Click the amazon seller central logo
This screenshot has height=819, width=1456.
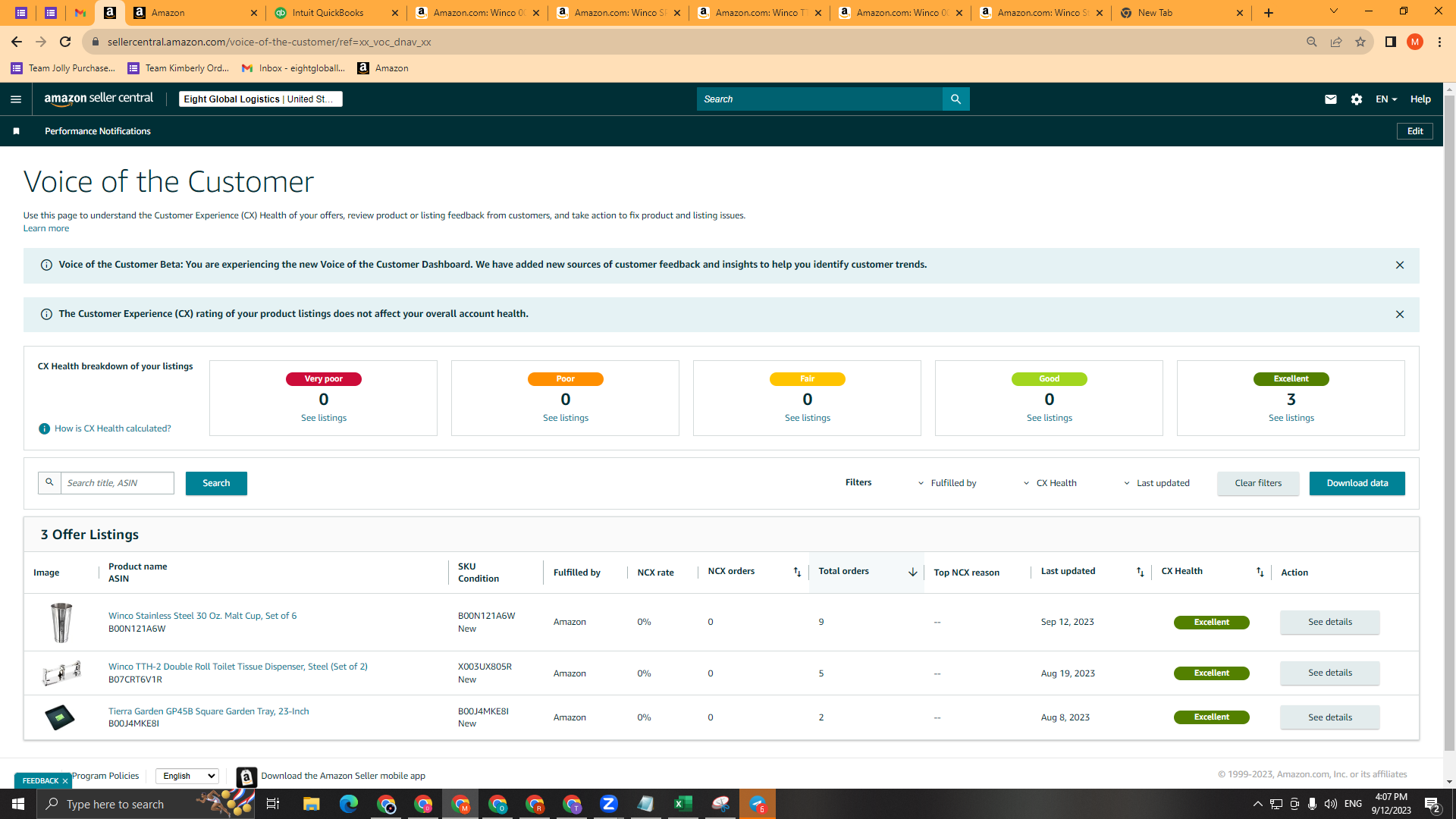pyautogui.click(x=99, y=99)
